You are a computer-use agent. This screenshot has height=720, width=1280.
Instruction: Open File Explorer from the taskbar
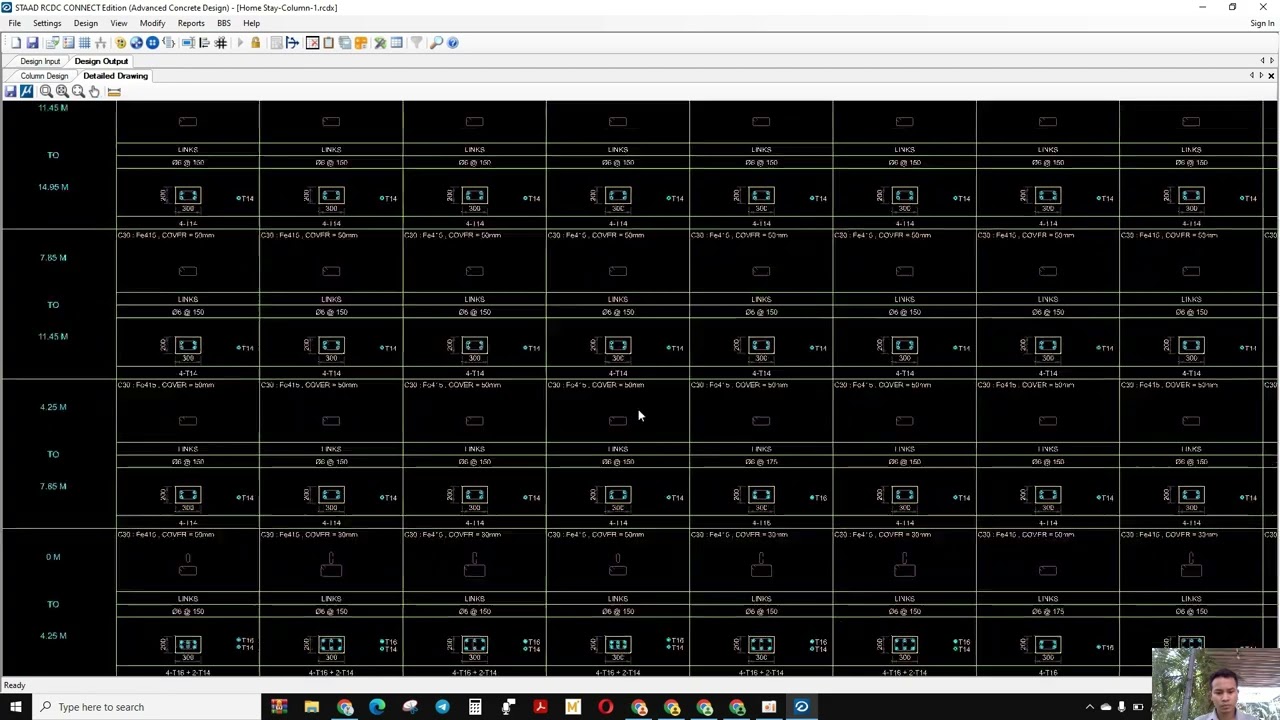pyautogui.click(x=311, y=707)
